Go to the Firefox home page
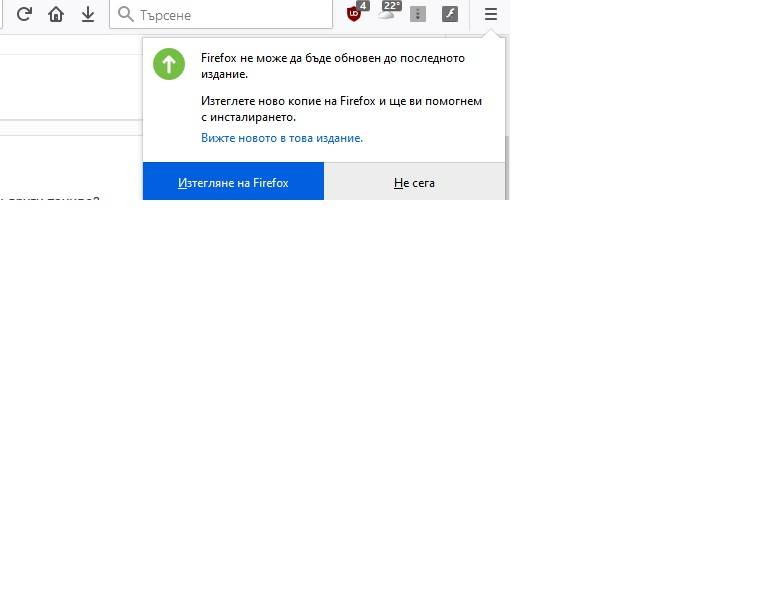The height and width of the screenshot is (614, 768). click(x=56, y=14)
